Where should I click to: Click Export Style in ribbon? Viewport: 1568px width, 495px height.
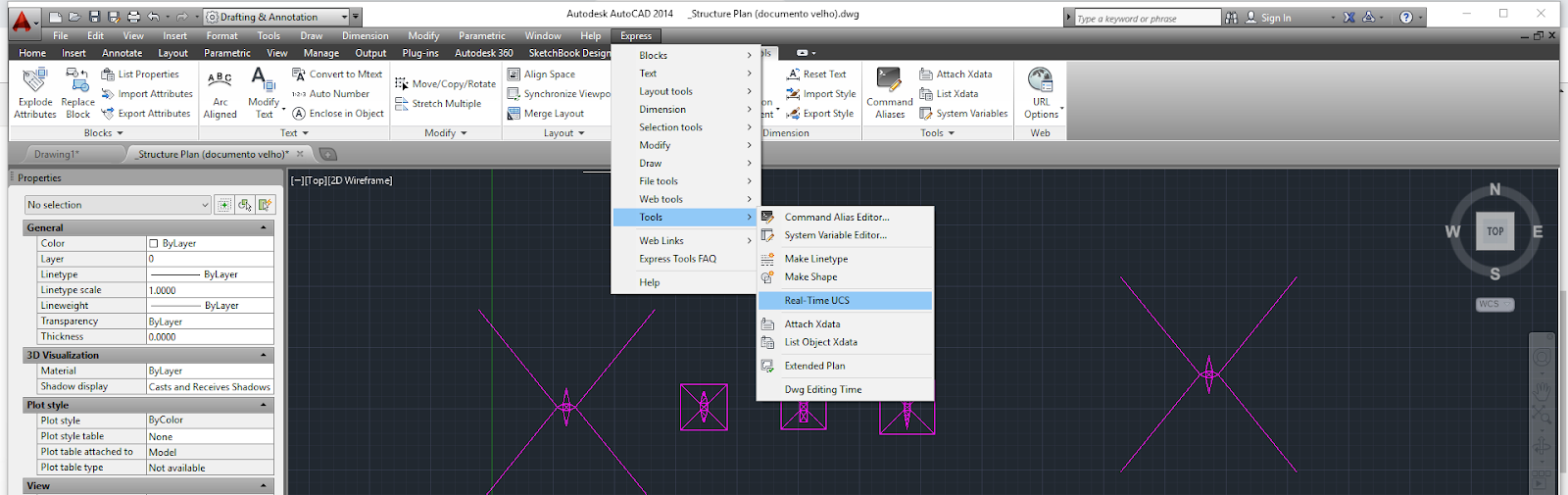tap(820, 114)
